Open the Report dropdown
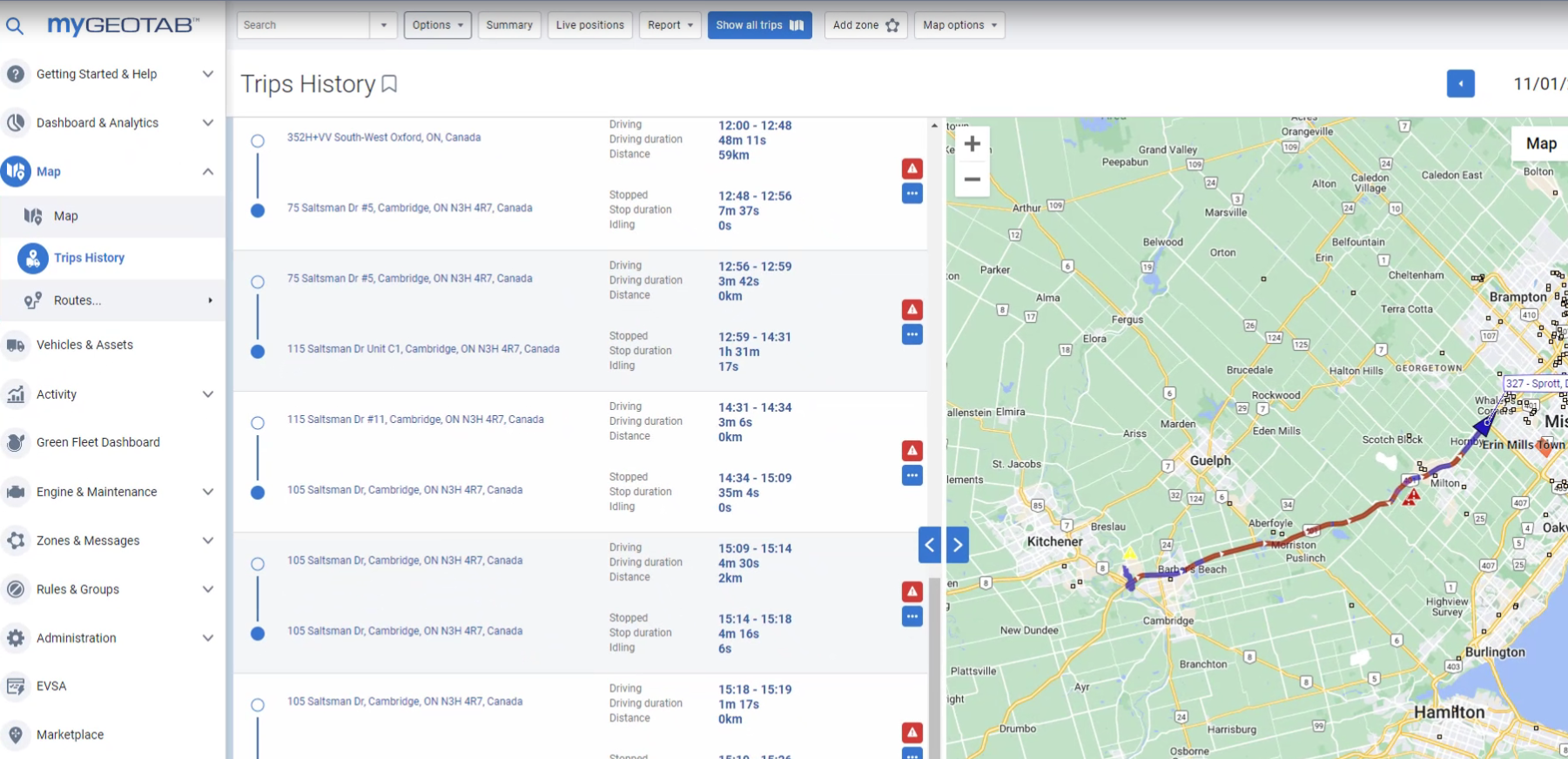 click(x=670, y=25)
